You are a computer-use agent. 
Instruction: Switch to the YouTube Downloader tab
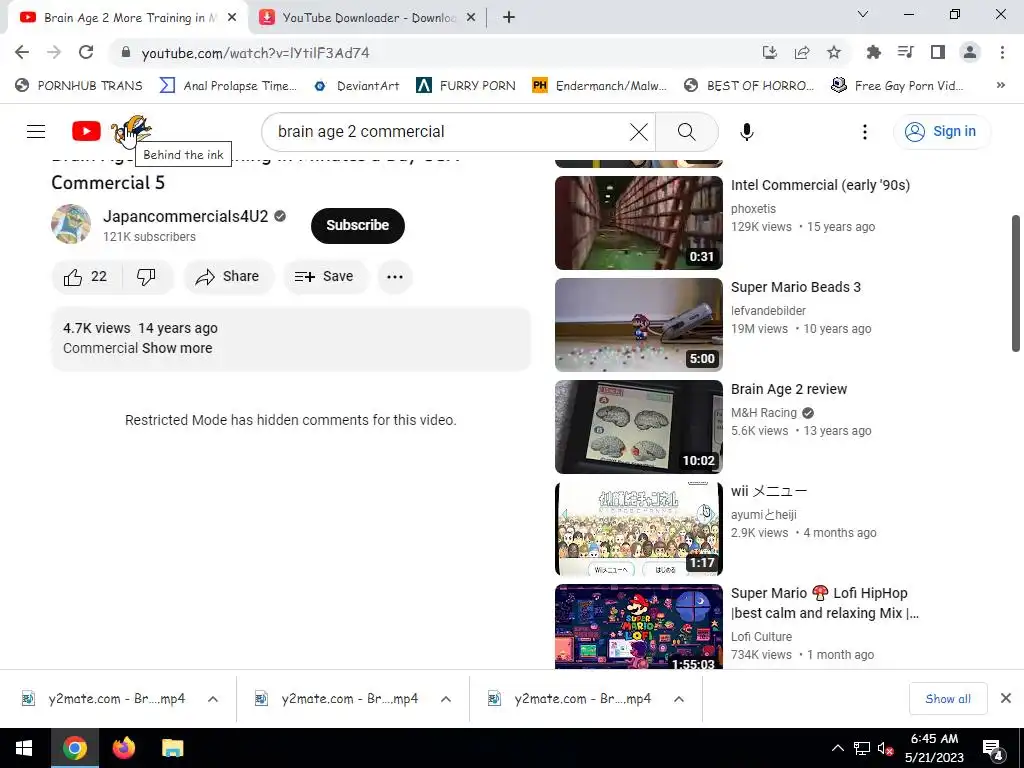(368, 18)
